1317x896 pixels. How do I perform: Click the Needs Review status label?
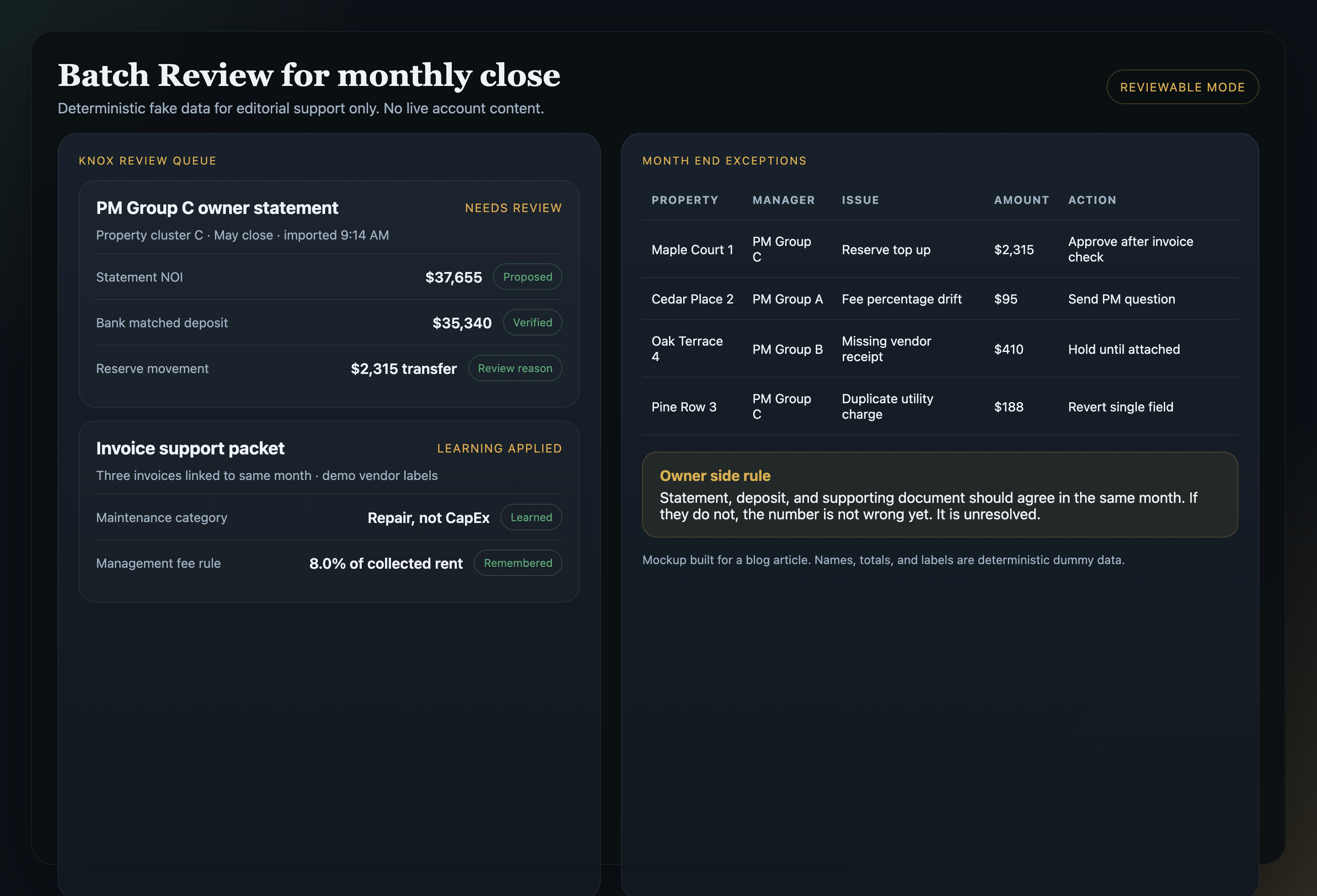click(513, 208)
